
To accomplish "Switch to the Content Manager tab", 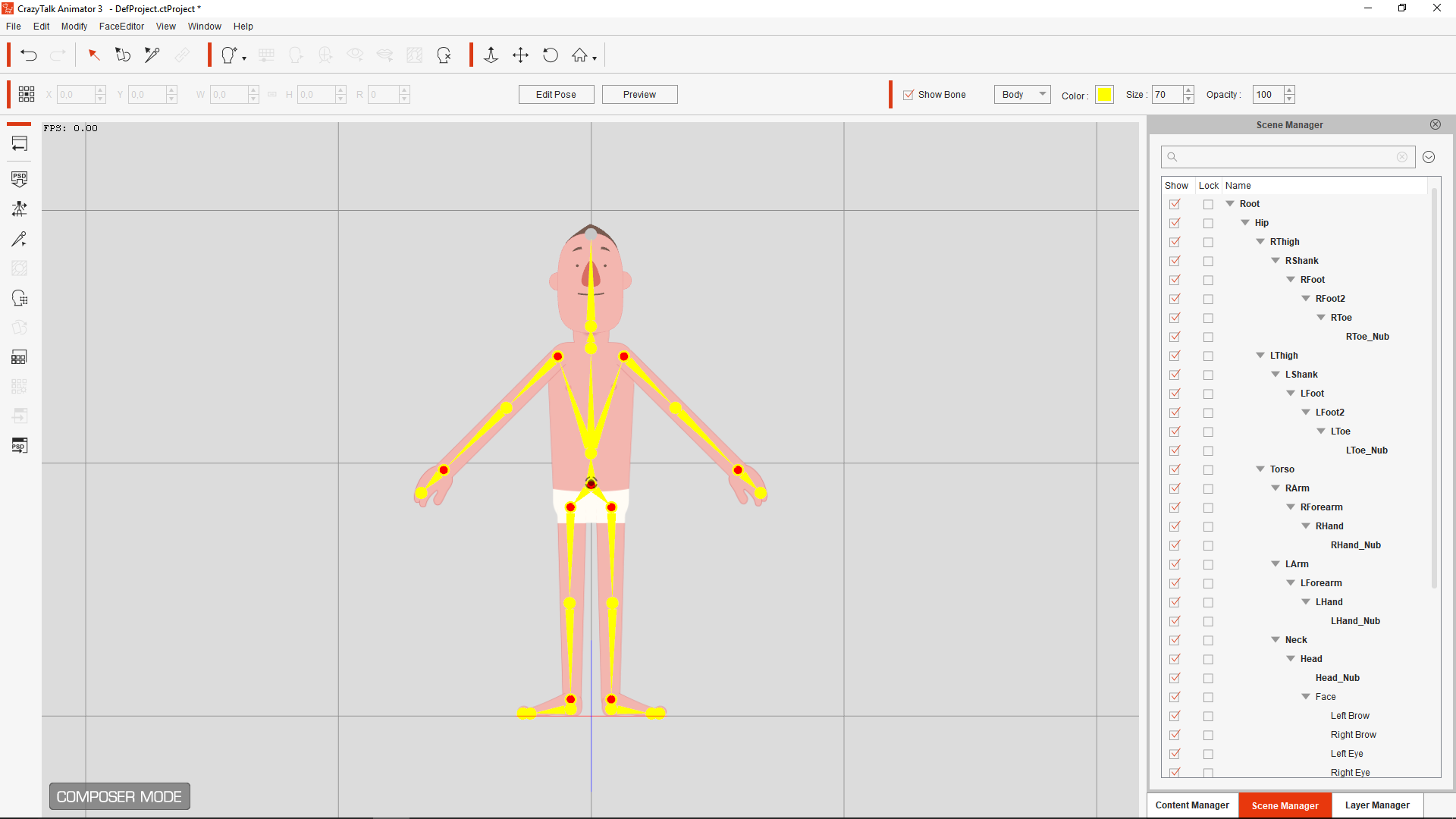I will pos(1192,805).
